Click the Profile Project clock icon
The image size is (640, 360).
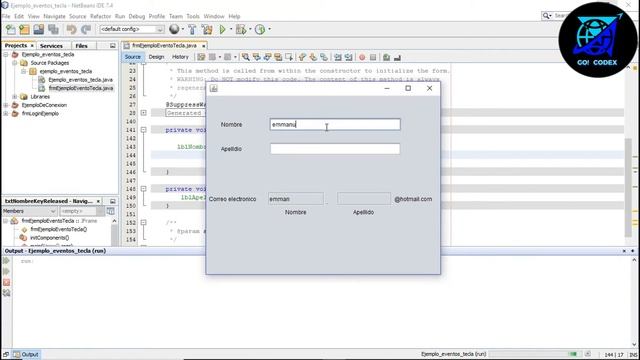coord(260,29)
